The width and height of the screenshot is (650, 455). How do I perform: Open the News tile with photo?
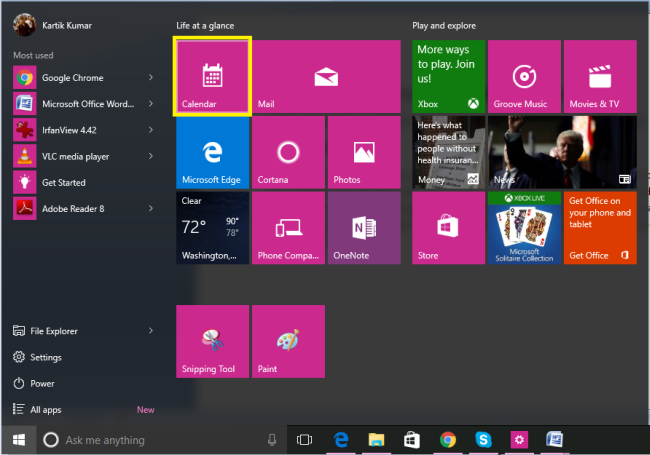(x=562, y=152)
